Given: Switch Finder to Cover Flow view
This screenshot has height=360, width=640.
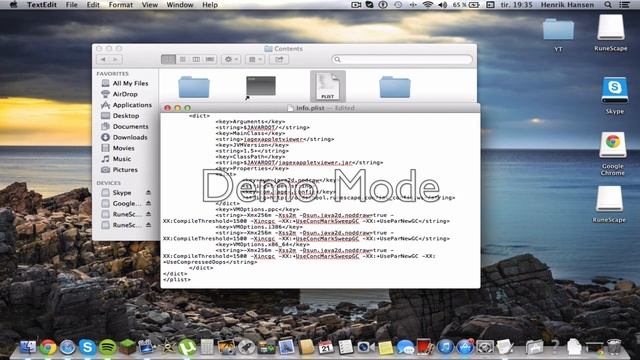Looking at the screenshot, I should [210, 60].
